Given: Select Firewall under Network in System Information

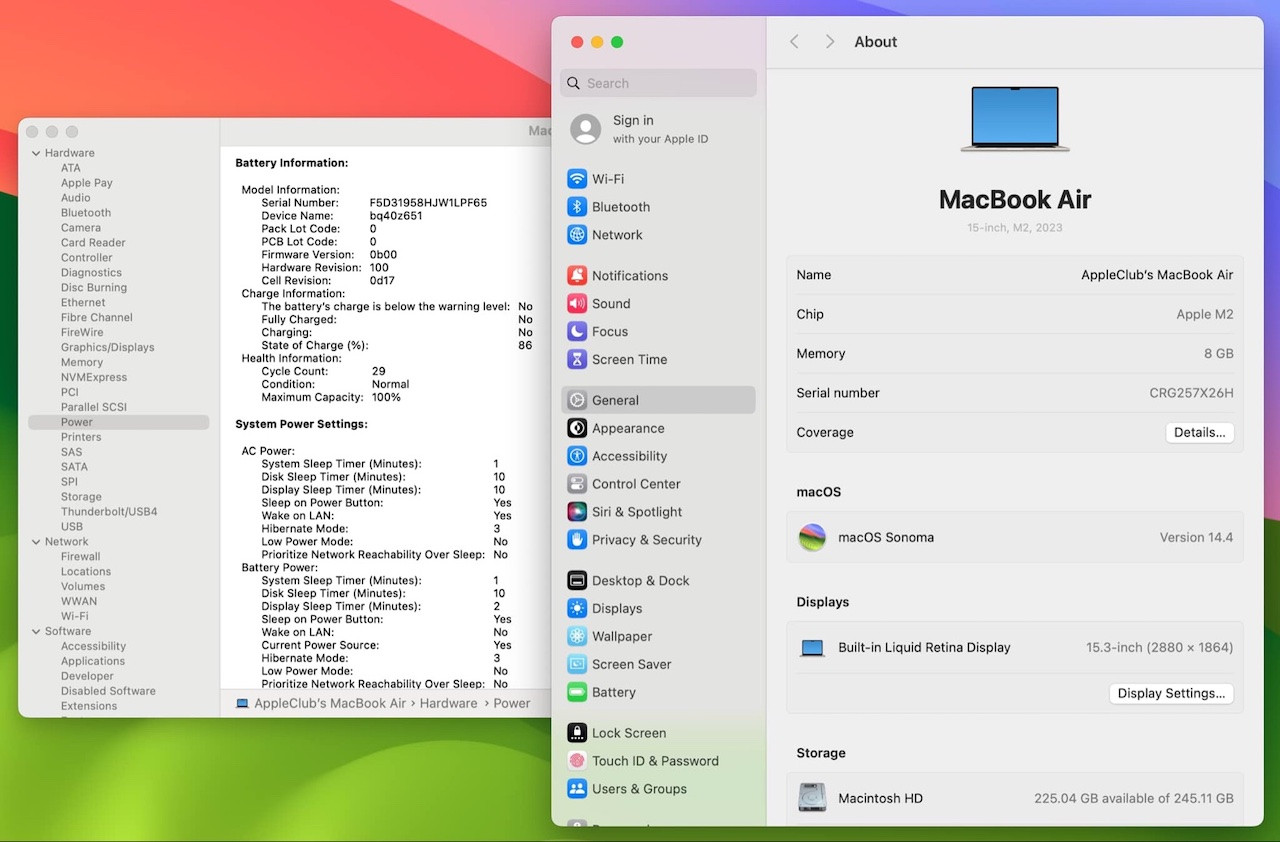Looking at the screenshot, I should coord(81,557).
